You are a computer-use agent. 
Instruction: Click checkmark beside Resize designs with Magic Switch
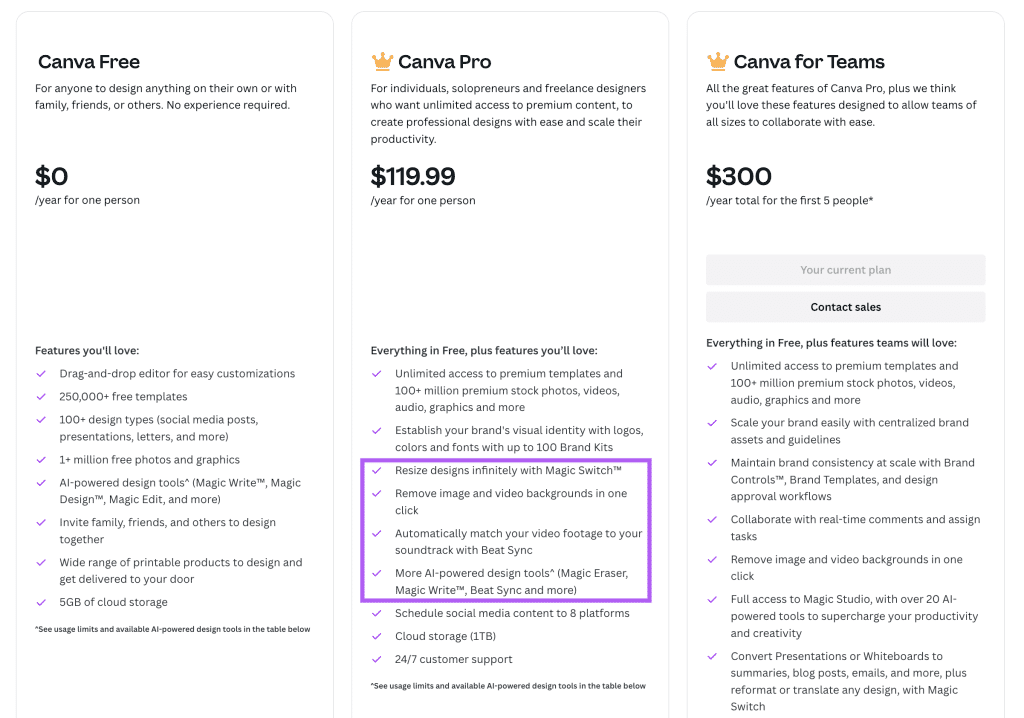(377, 470)
